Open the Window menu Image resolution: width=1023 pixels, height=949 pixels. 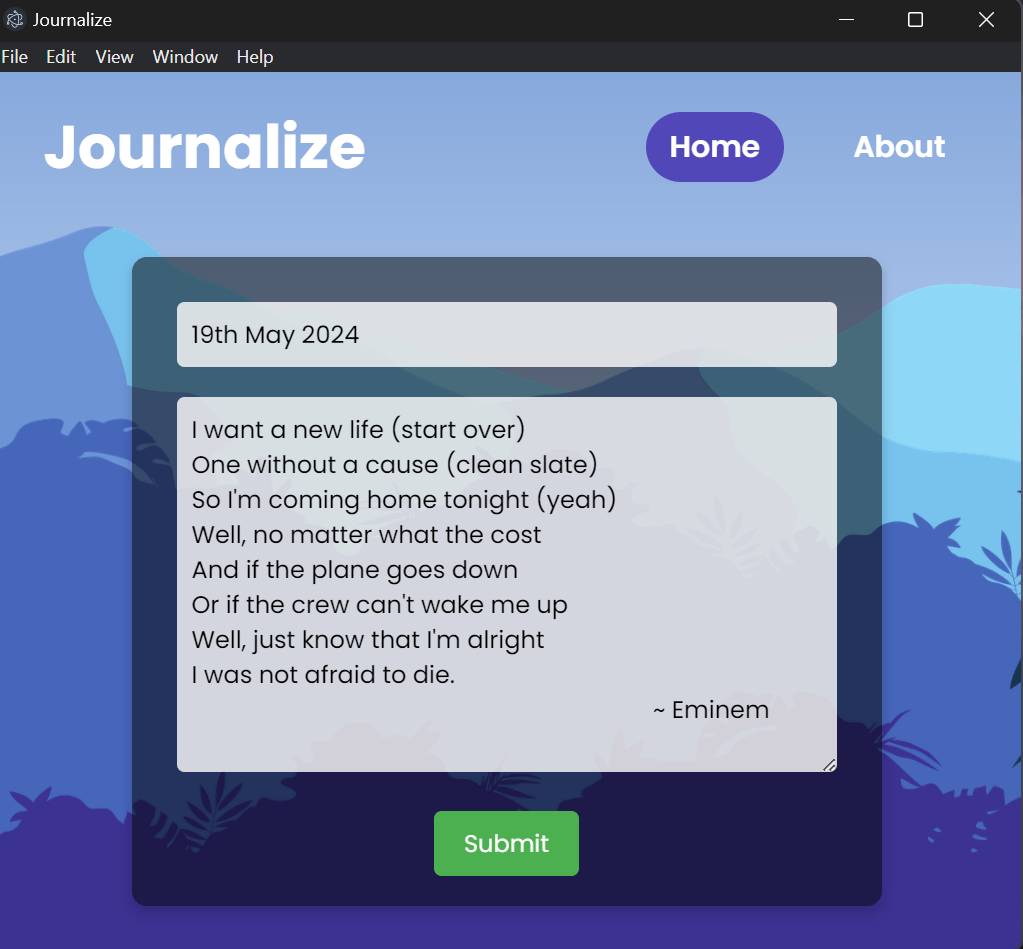pyautogui.click(x=185, y=57)
